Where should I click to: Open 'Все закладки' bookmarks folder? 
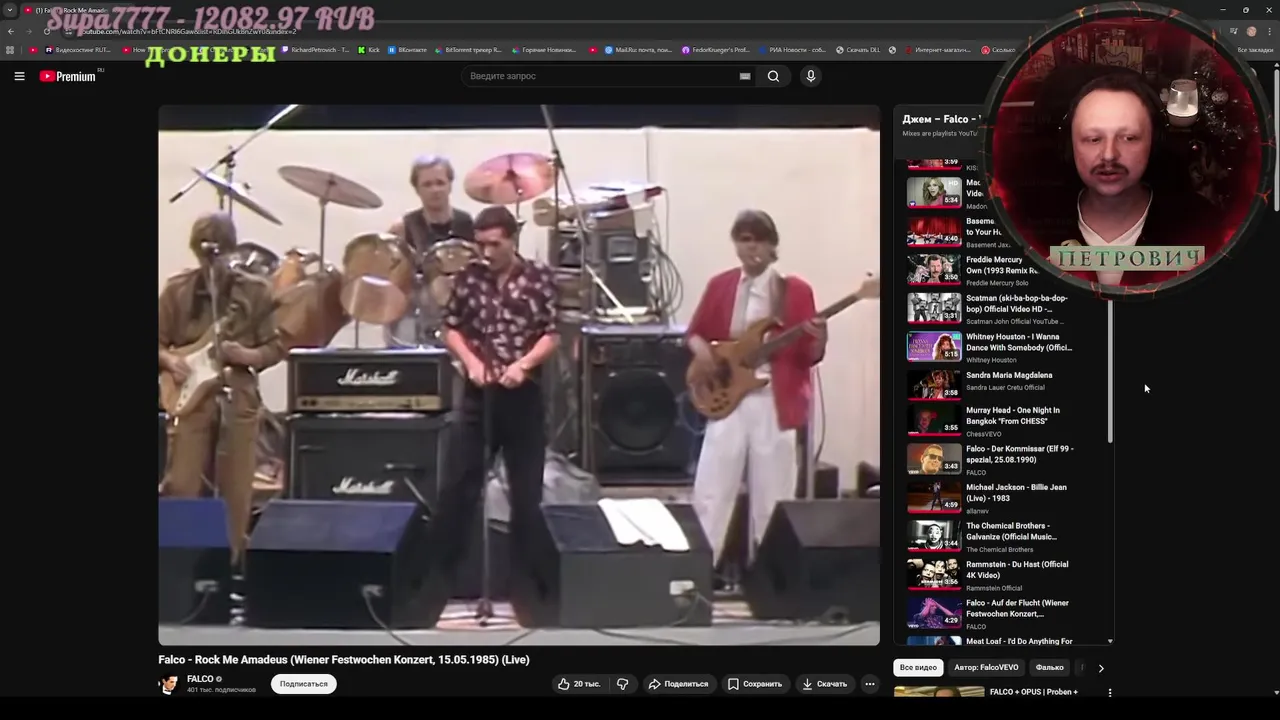[1250, 50]
